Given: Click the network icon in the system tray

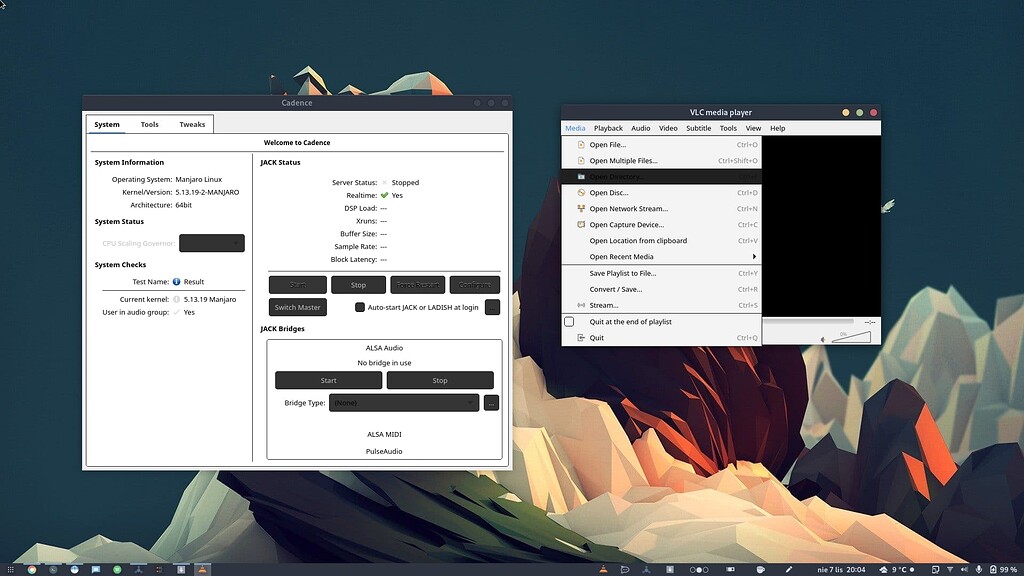Looking at the screenshot, I should coord(950,570).
